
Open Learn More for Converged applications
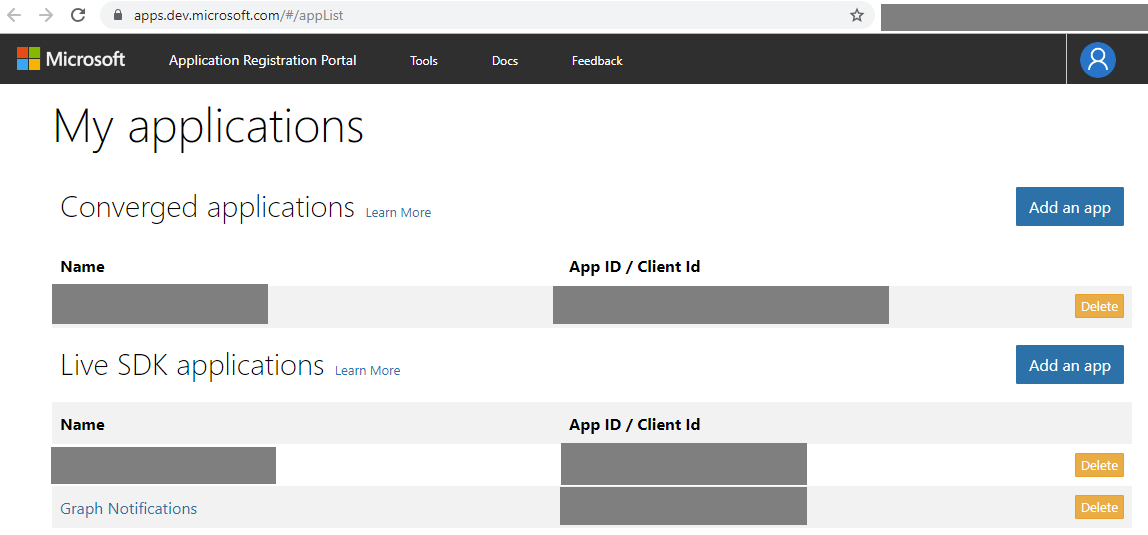tap(398, 212)
